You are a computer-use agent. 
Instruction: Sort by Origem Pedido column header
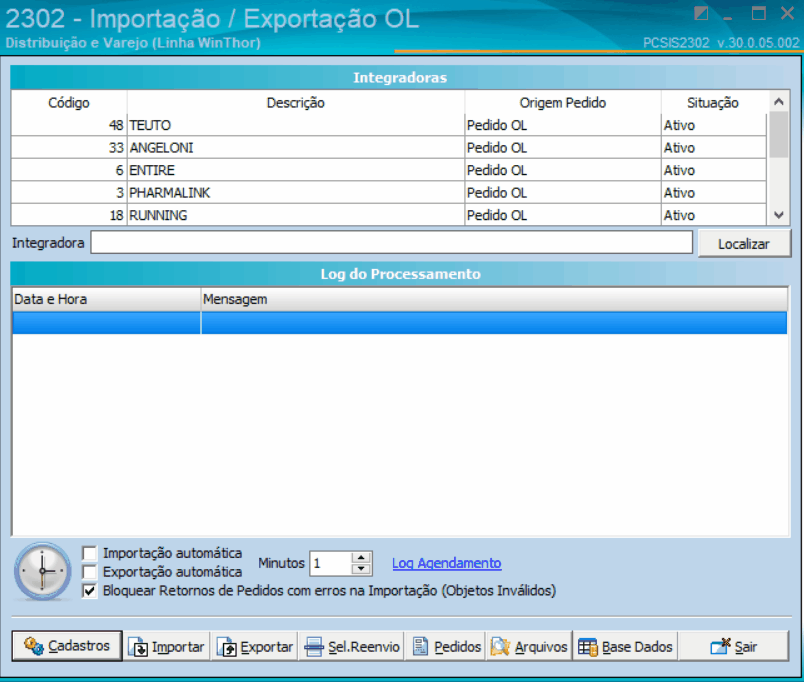tap(562, 103)
